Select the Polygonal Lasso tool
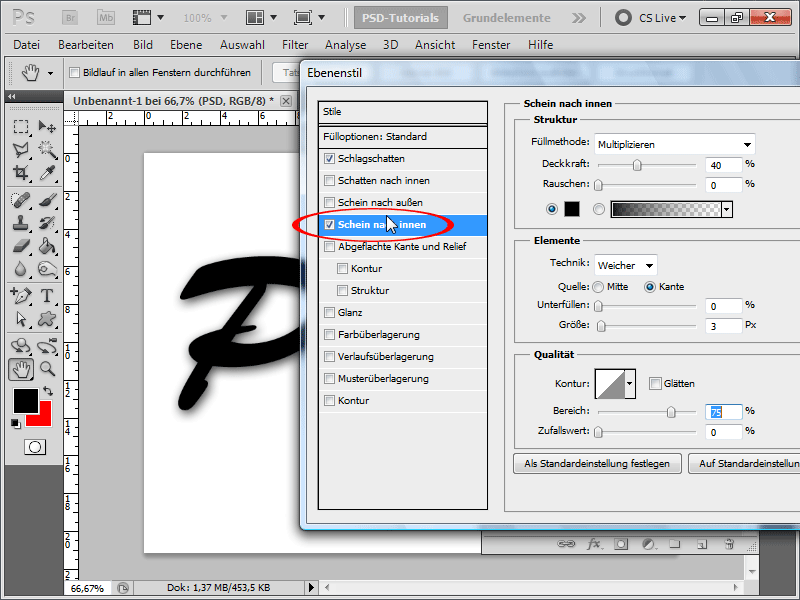 [20, 149]
